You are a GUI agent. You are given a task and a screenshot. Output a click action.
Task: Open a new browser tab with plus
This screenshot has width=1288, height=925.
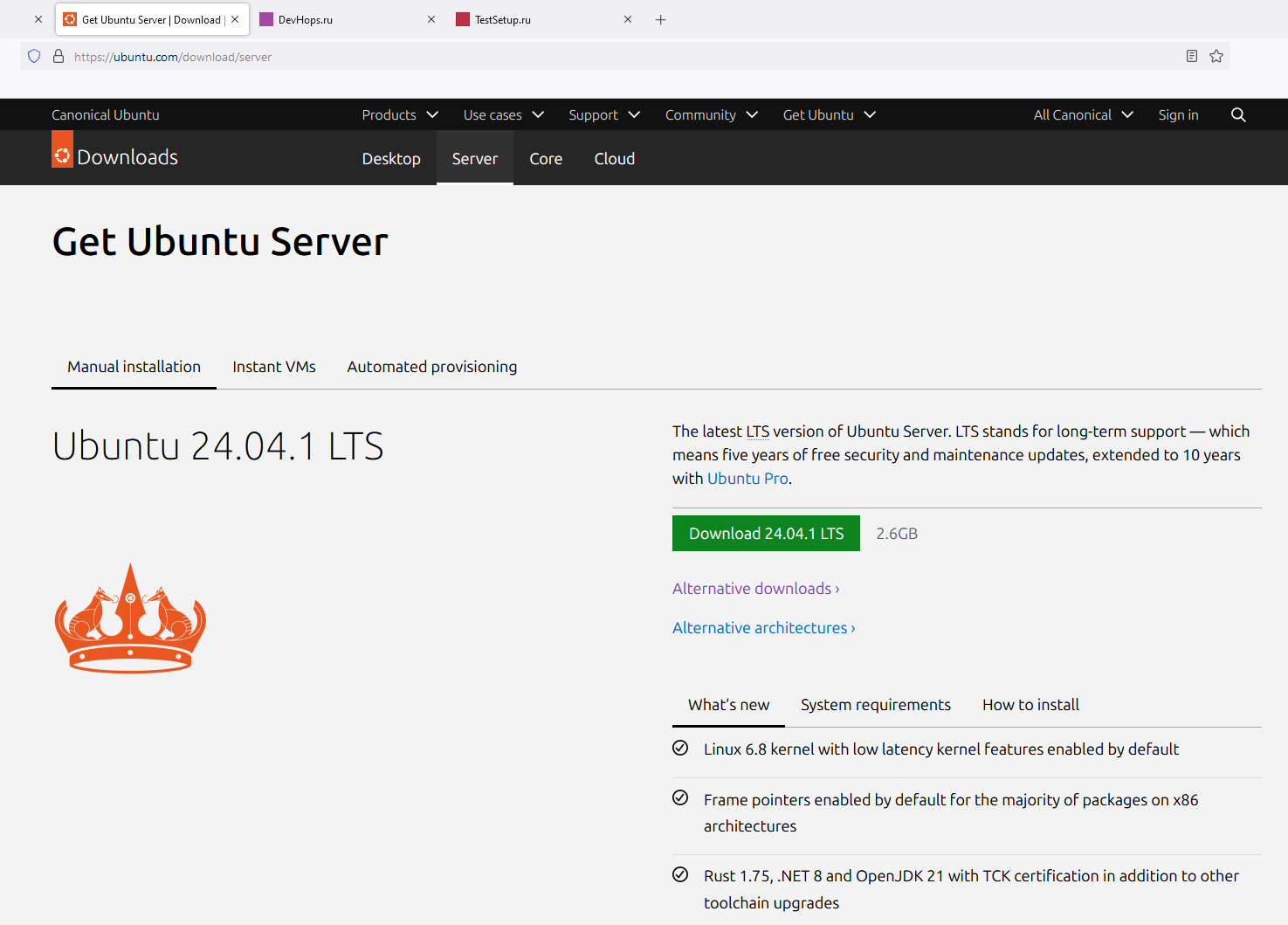tap(661, 20)
